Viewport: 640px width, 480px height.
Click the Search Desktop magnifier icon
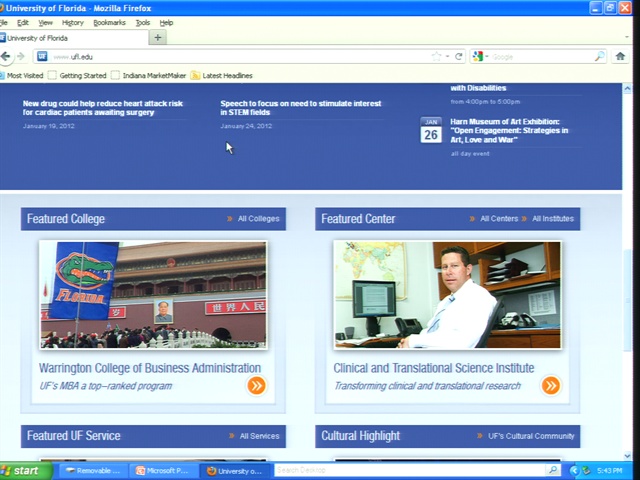553,470
